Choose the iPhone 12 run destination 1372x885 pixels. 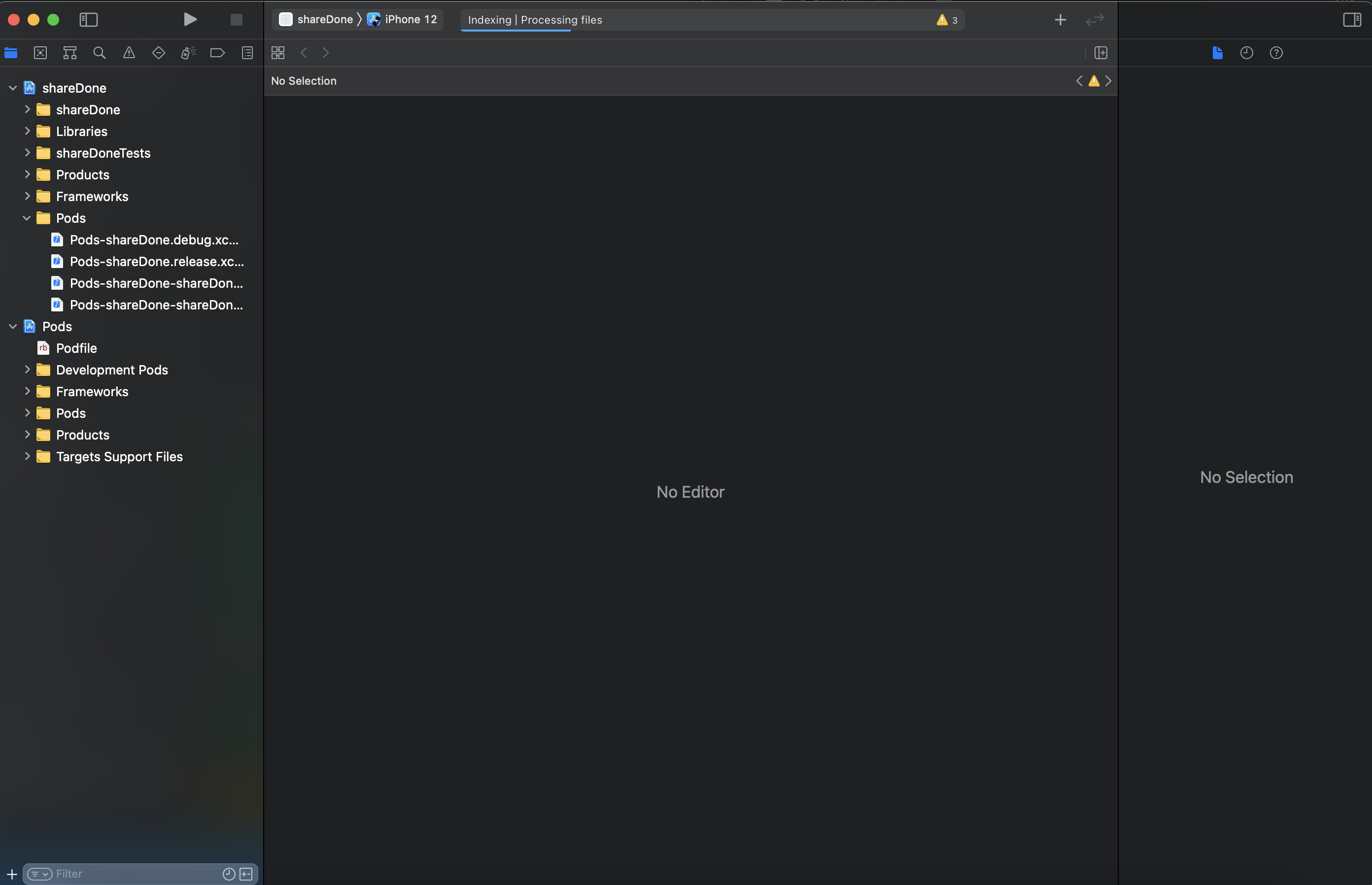coord(410,20)
